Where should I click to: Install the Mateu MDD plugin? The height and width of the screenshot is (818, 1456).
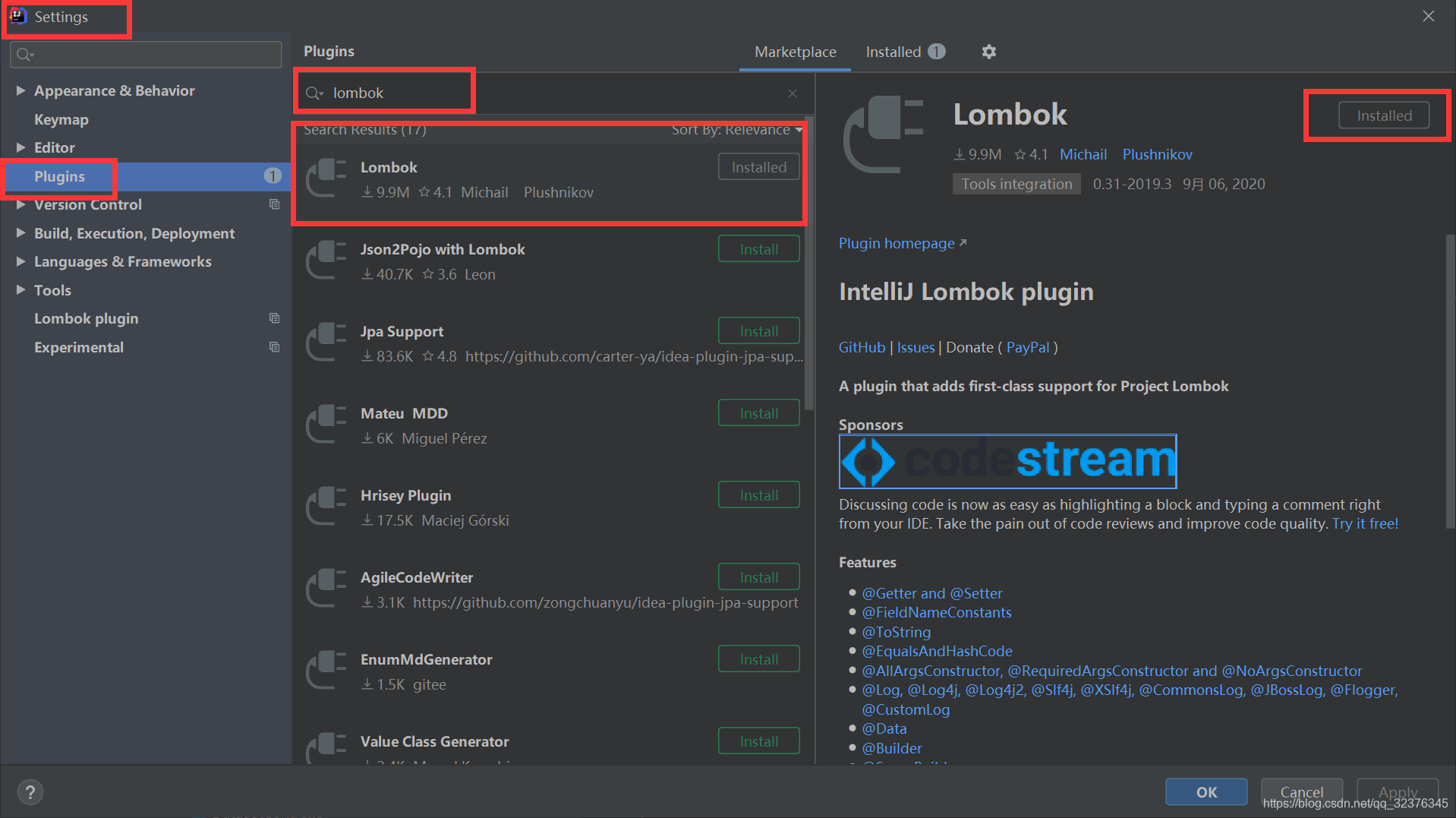pos(758,413)
